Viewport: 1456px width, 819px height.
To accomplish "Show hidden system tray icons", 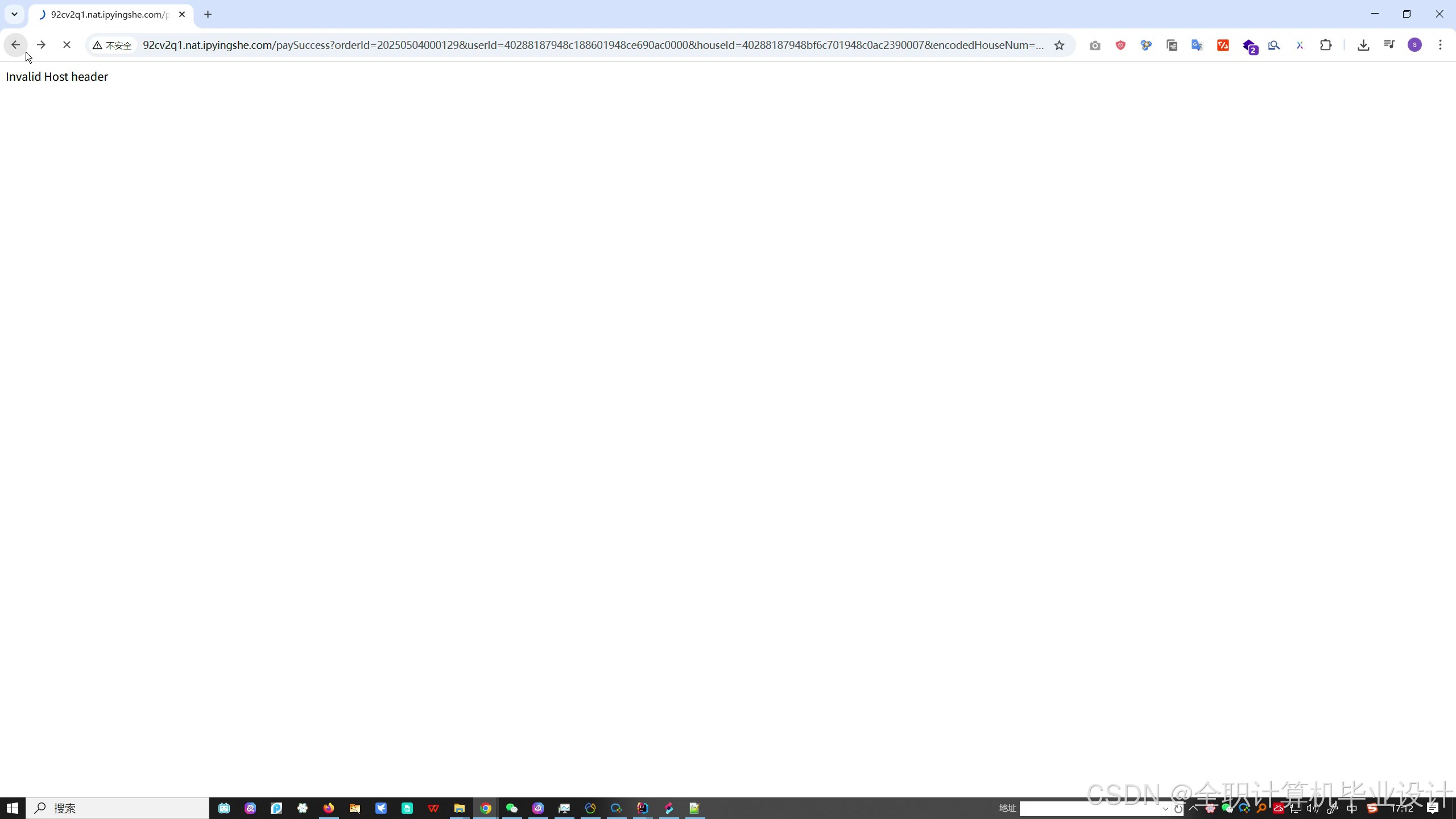I will point(1193,808).
